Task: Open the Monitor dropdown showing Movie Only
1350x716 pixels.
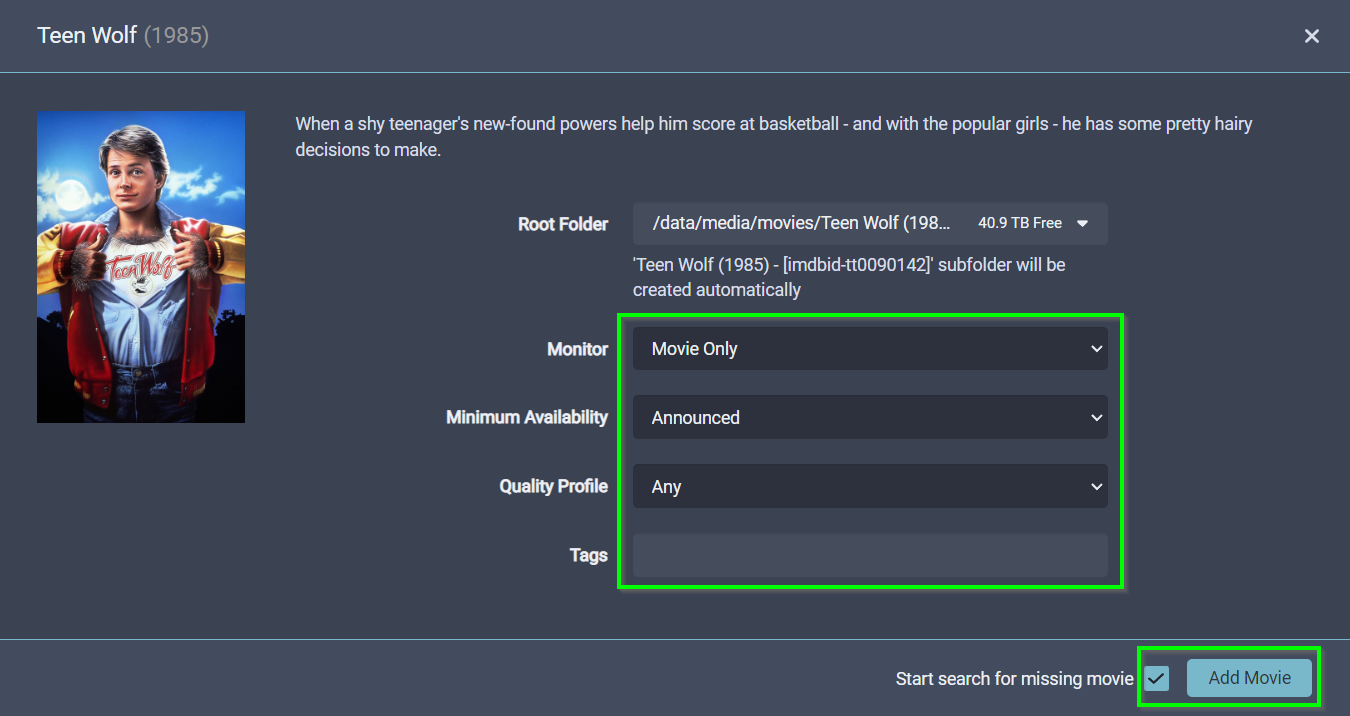Action: tap(868, 349)
